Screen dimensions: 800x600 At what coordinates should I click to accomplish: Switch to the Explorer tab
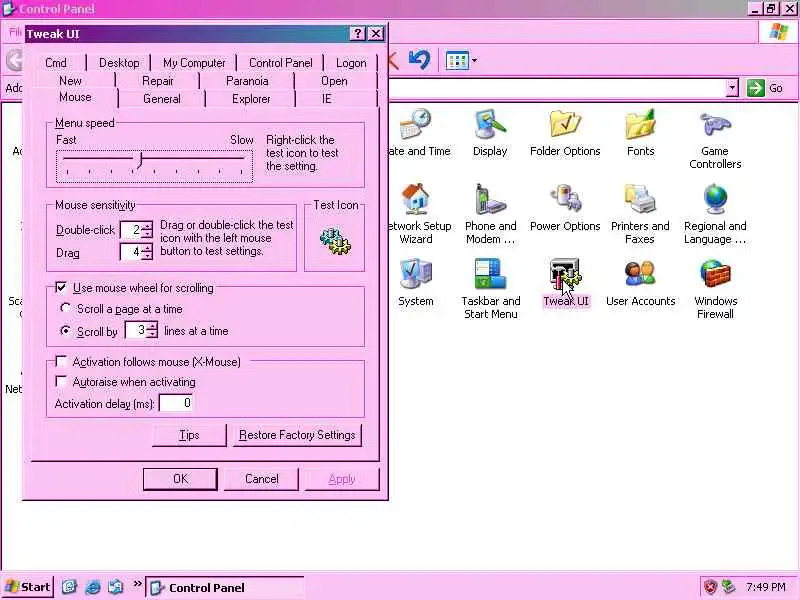coord(251,98)
